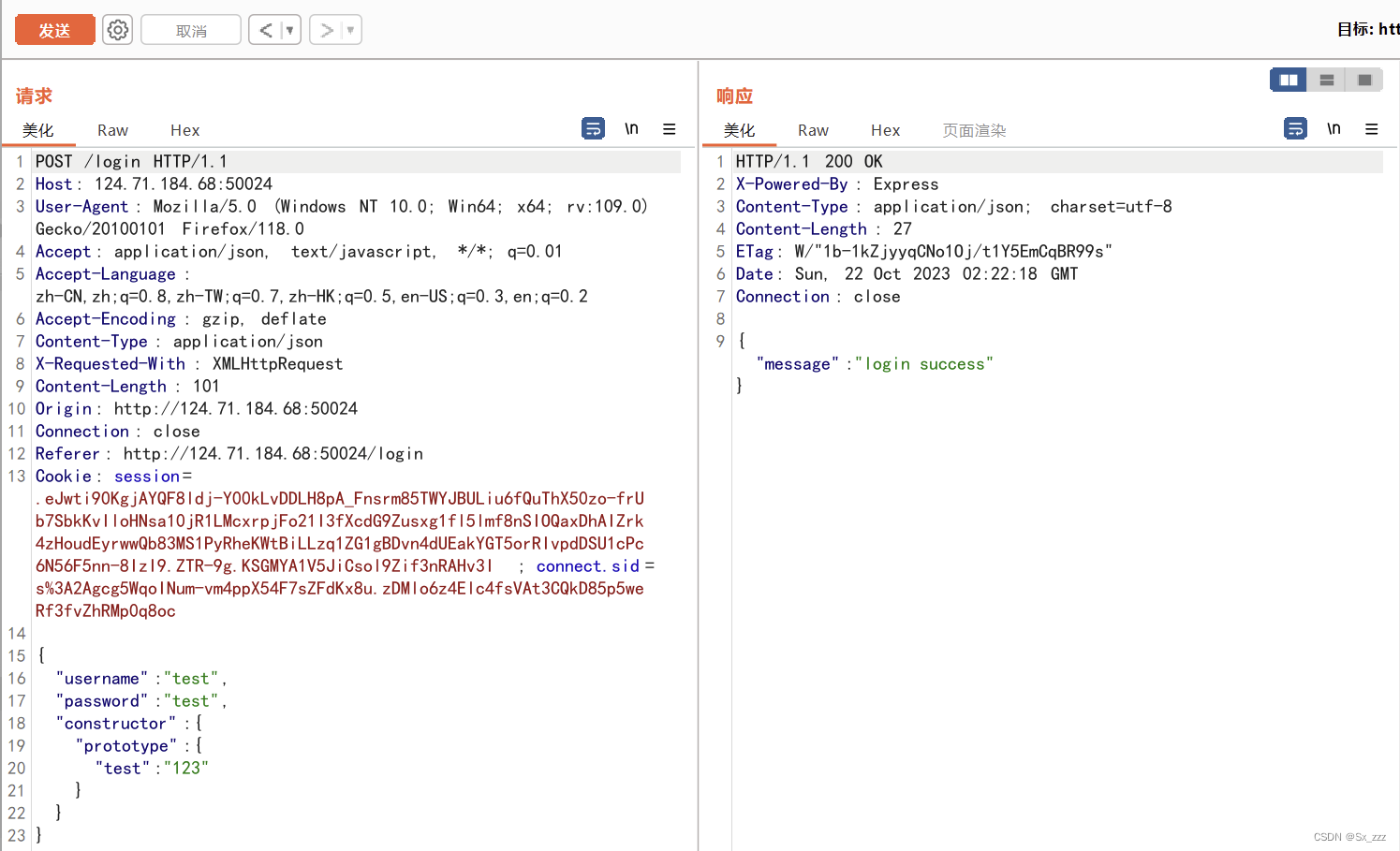
Task: Click the "username":"test" JSON line
Action: (x=141, y=679)
